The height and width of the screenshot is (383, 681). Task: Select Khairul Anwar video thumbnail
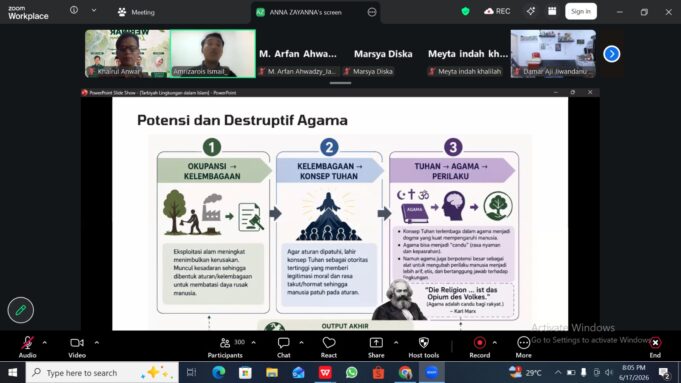(x=127, y=53)
